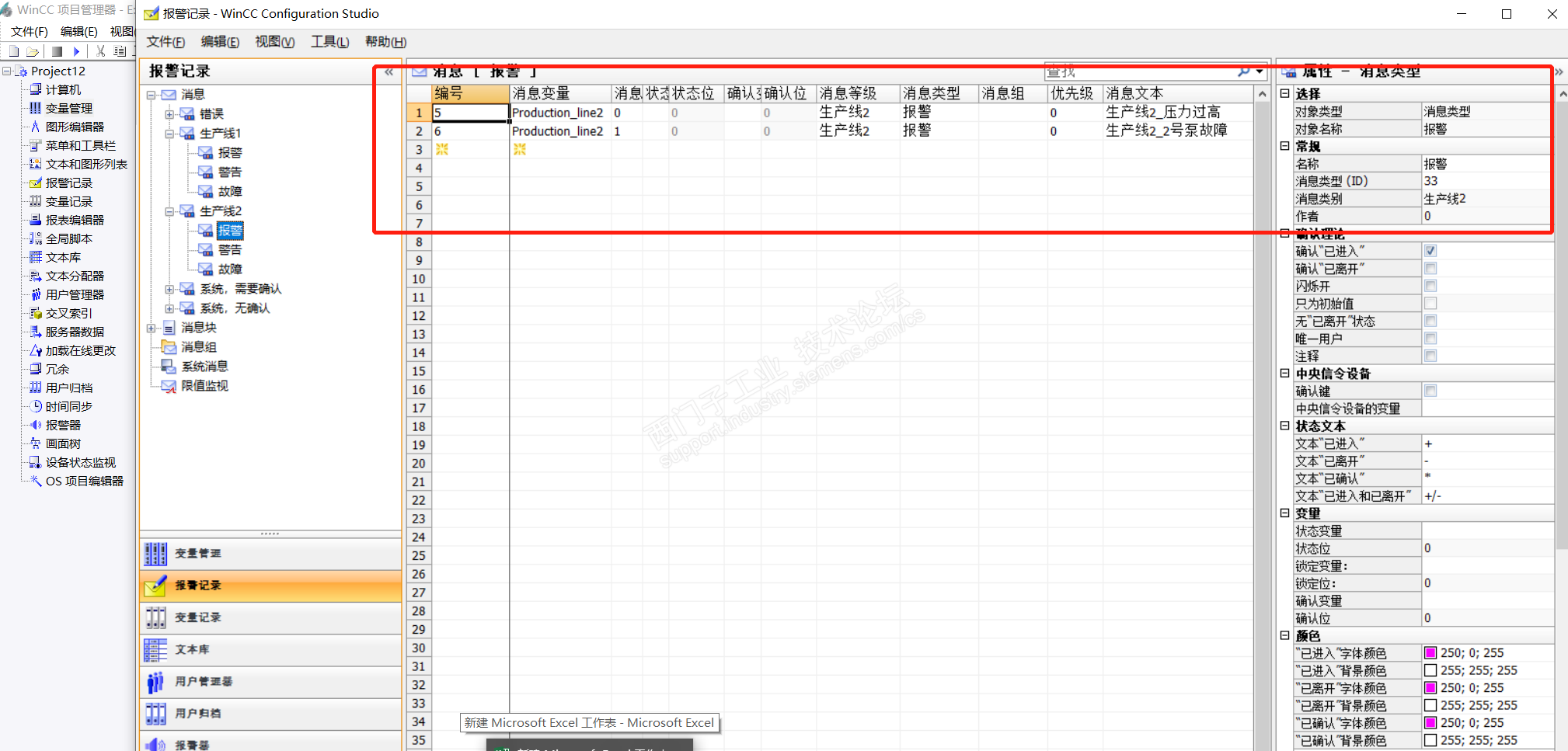This screenshot has height=751, width=1568.
Task: Open the 工具(L) menu
Action: click(x=330, y=42)
